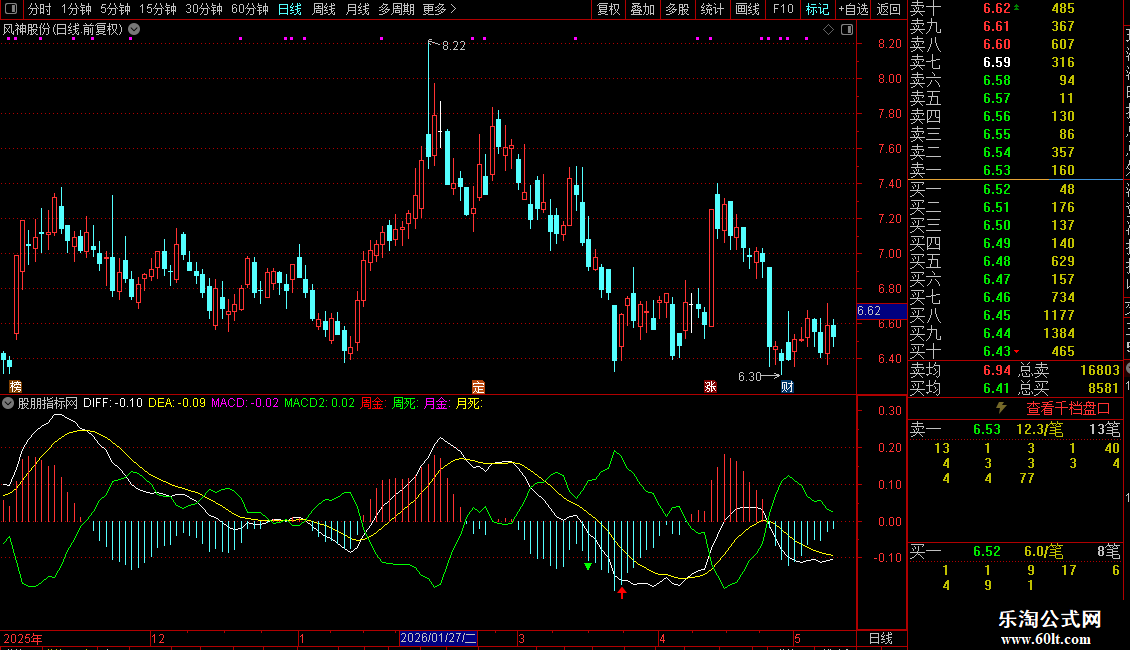Click the DIFF: -0.10 indicator value
The width and height of the screenshot is (1130, 650).
(x=113, y=403)
